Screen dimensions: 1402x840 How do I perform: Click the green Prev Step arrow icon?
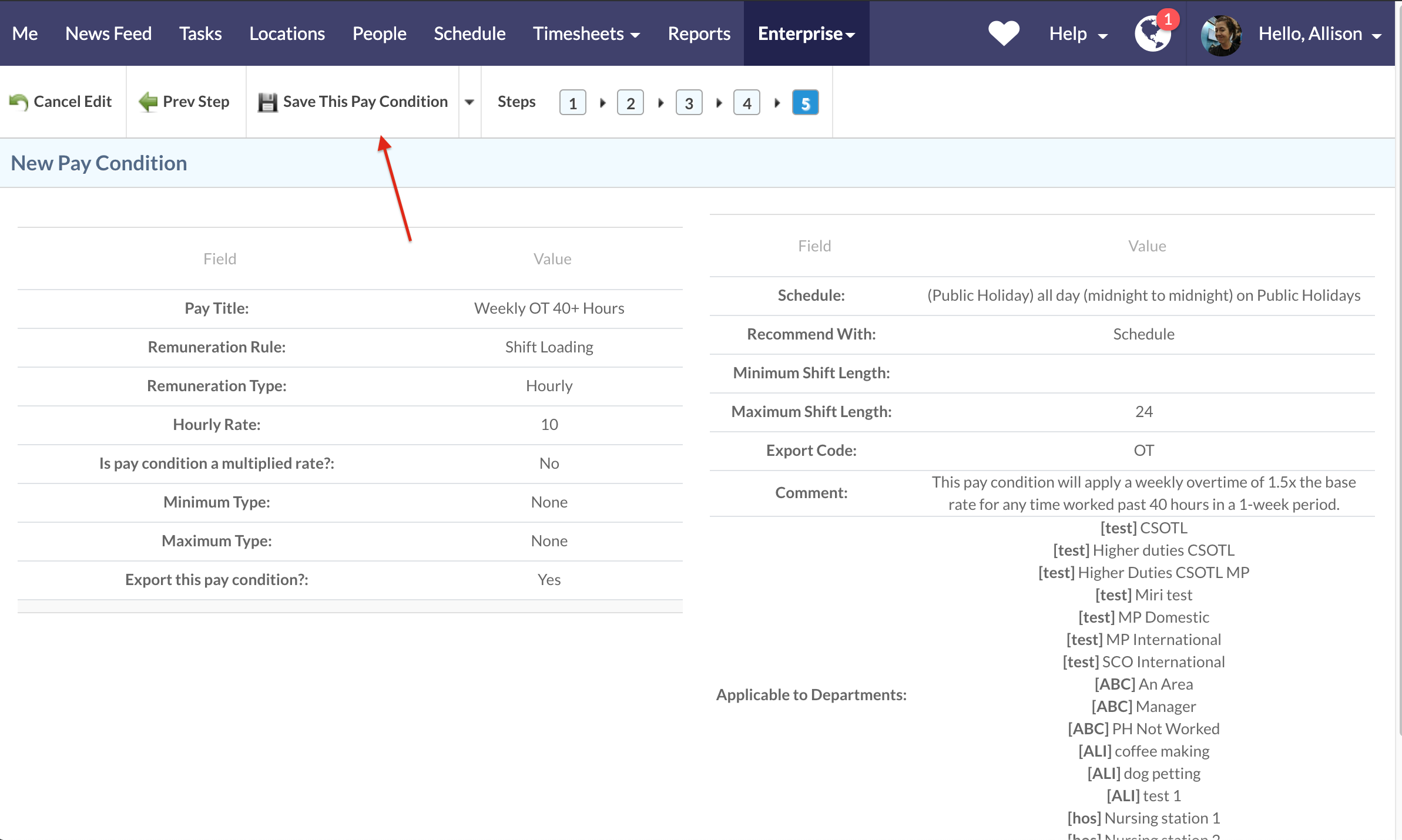(x=148, y=102)
